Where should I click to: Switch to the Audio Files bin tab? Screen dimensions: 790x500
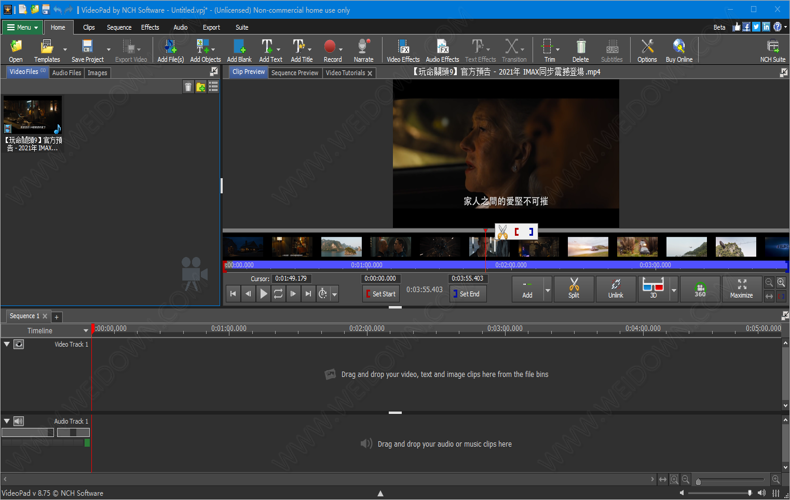click(x=67, y=73)
